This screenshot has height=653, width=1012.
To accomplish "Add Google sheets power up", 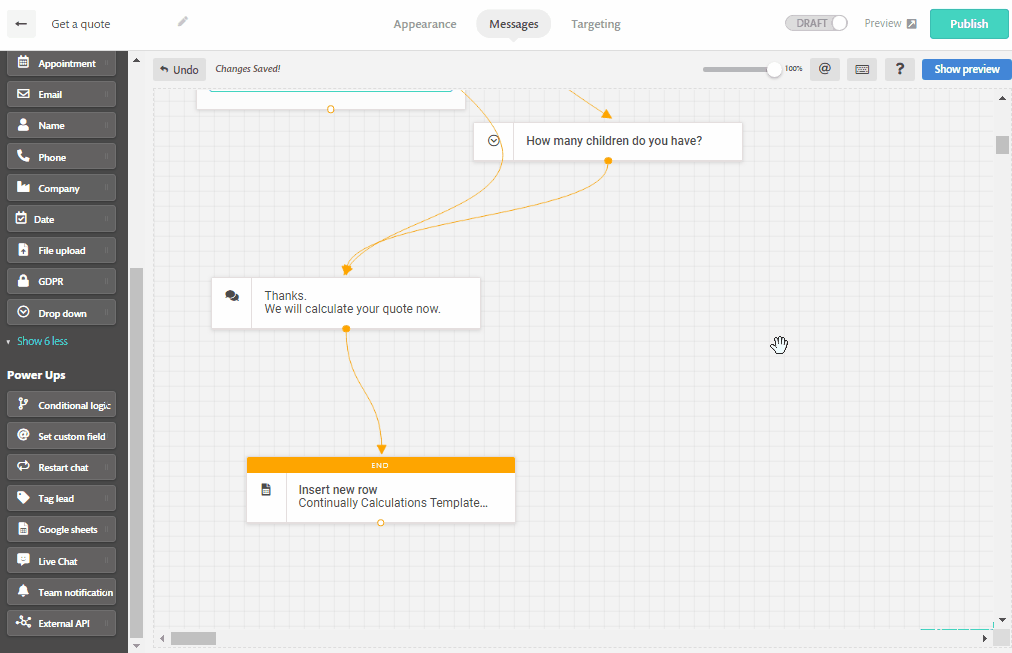I will [x=61, y=529].
